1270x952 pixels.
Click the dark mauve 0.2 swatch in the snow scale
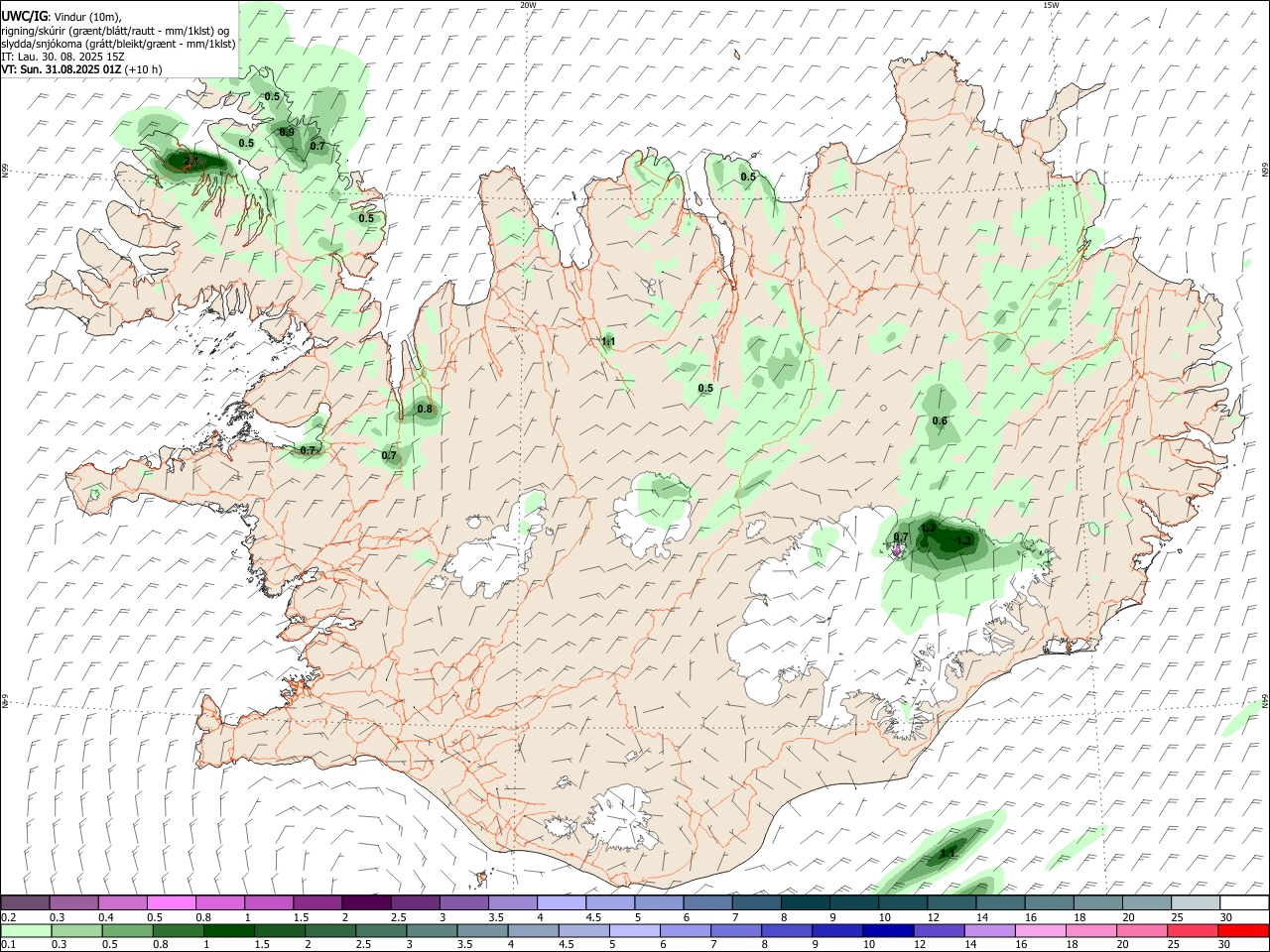[x=25, y=902]
